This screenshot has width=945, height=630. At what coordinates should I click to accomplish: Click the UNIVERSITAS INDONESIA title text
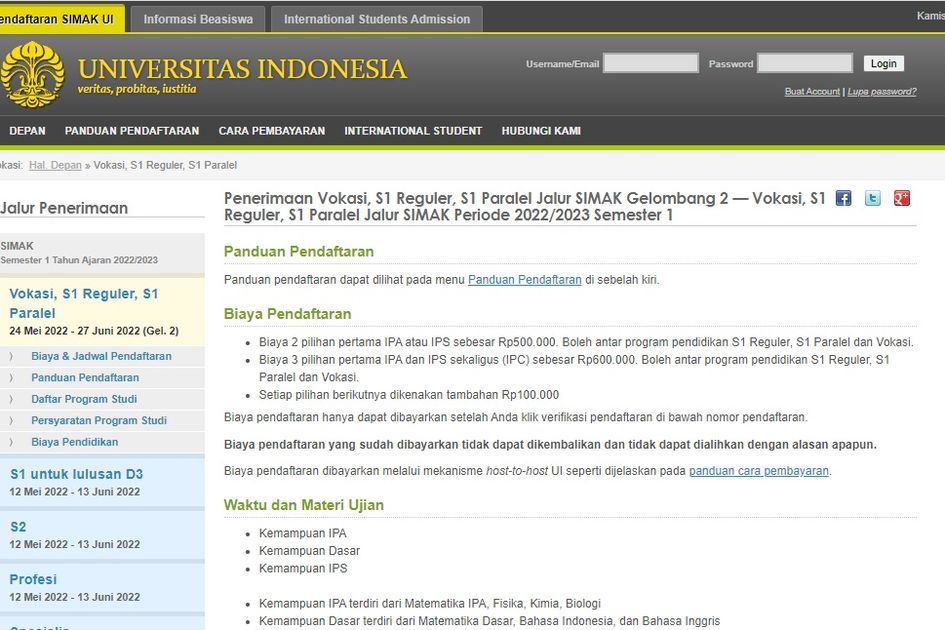(x=242, y=69)
